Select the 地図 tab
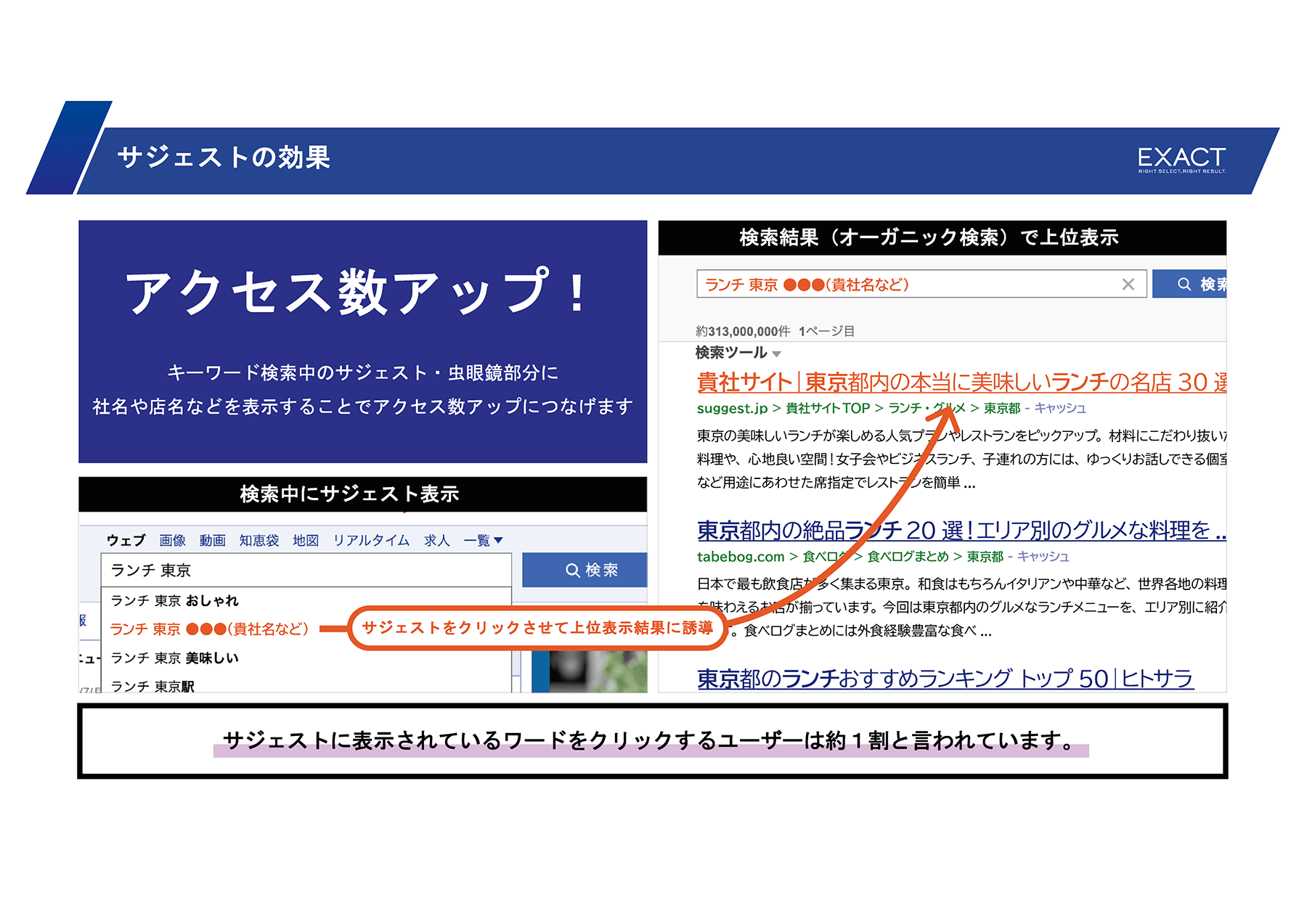This screenshot has height=924, width=1307. click(x=306, y=540)
